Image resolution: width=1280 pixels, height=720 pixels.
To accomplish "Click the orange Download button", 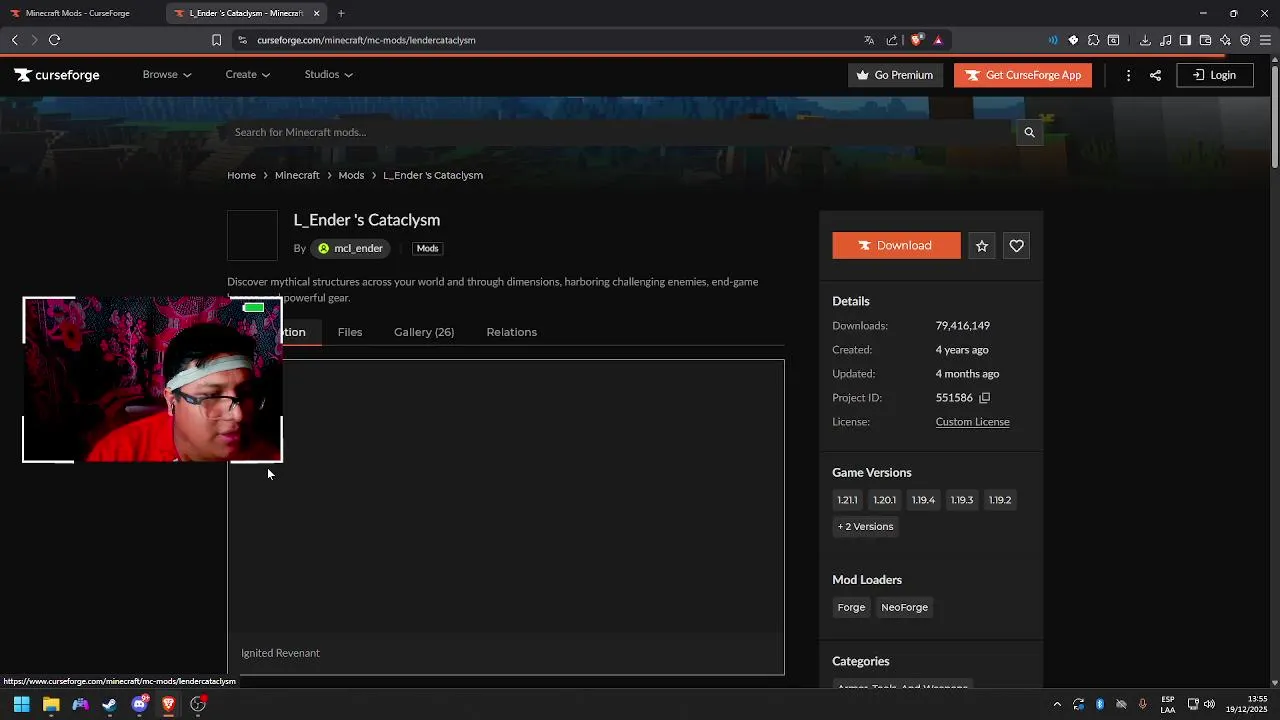I will [x=896, y=246].
